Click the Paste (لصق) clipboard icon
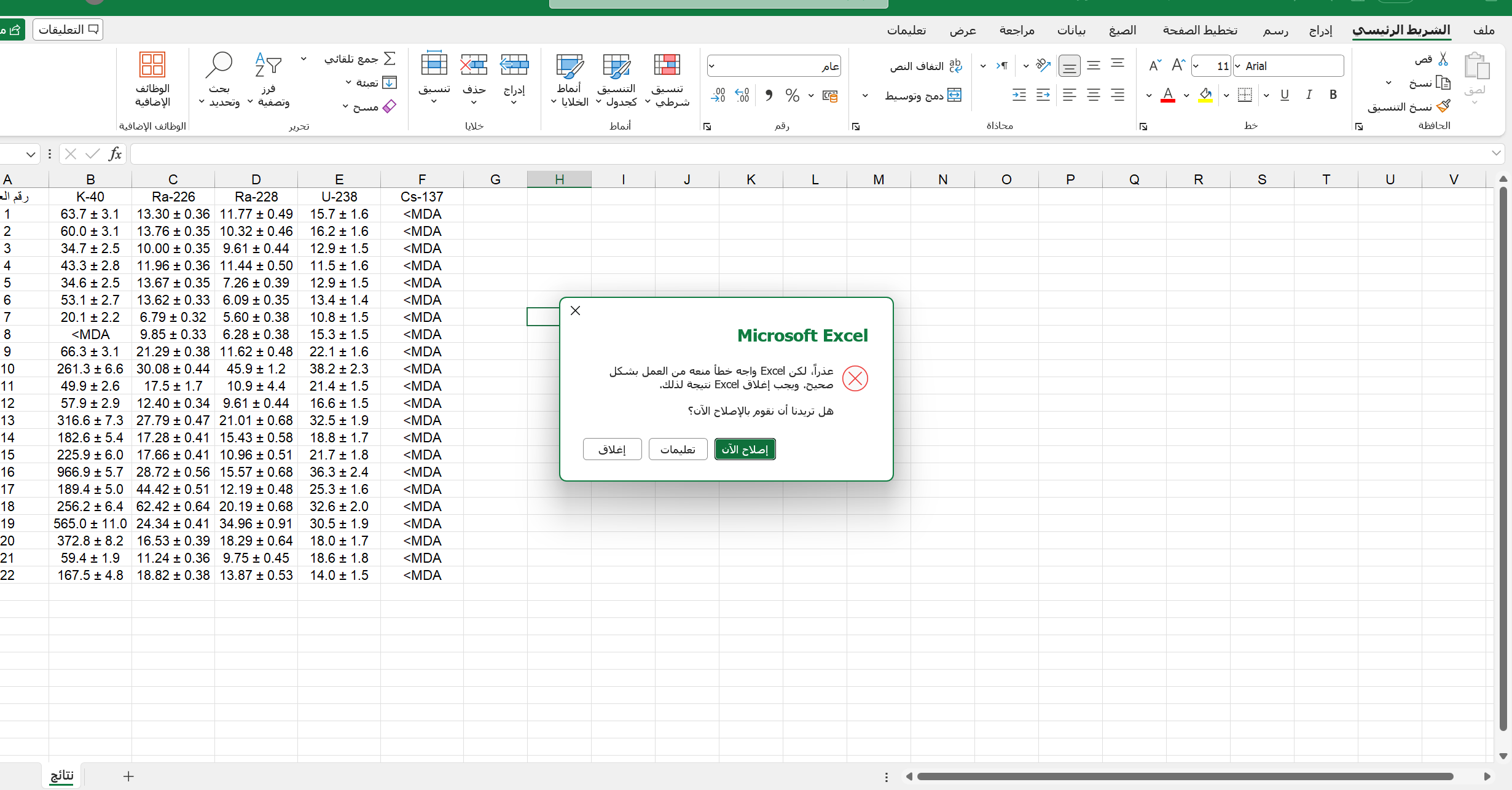Screen dimensions: 1512x790 1476,66
